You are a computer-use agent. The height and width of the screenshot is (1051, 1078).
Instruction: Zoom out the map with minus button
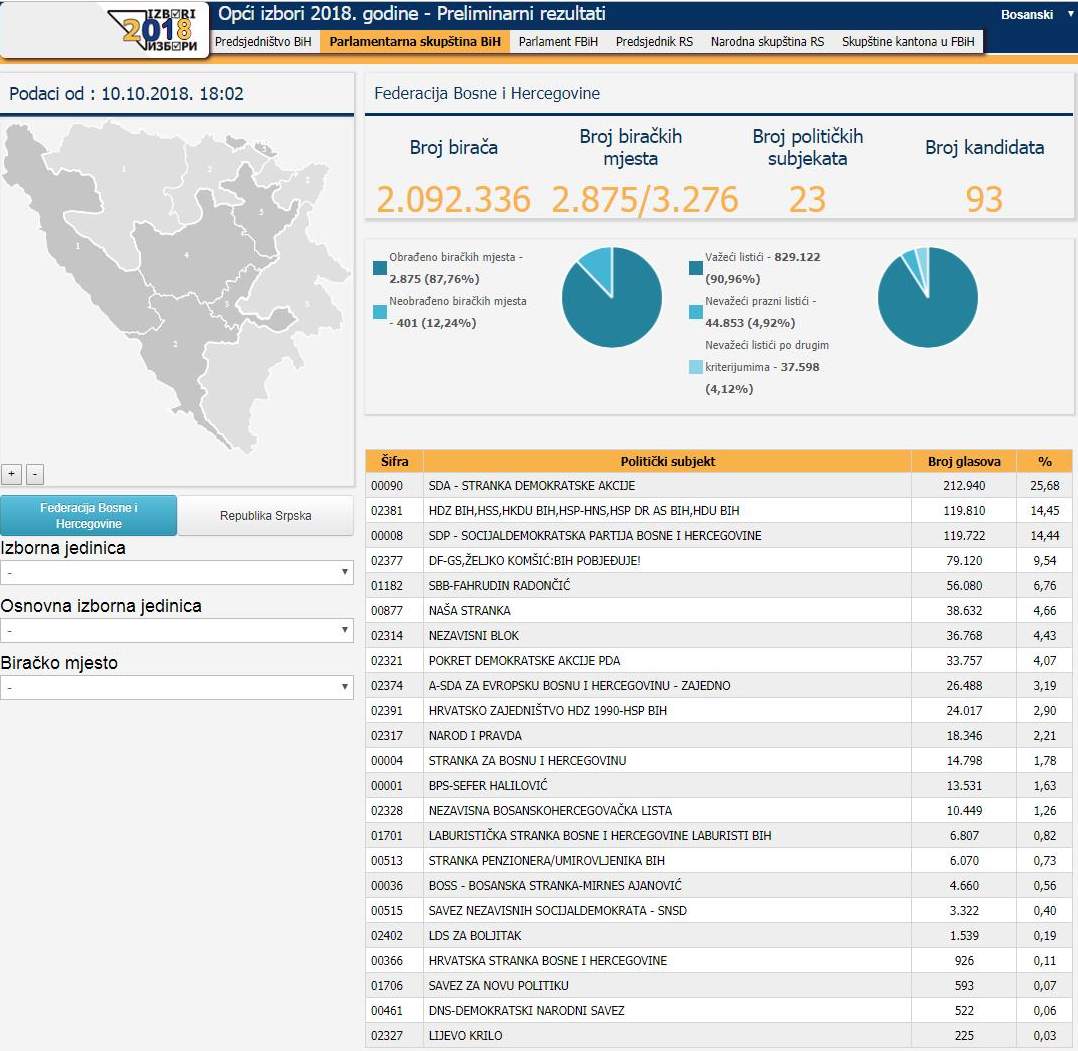click(35, 474)
